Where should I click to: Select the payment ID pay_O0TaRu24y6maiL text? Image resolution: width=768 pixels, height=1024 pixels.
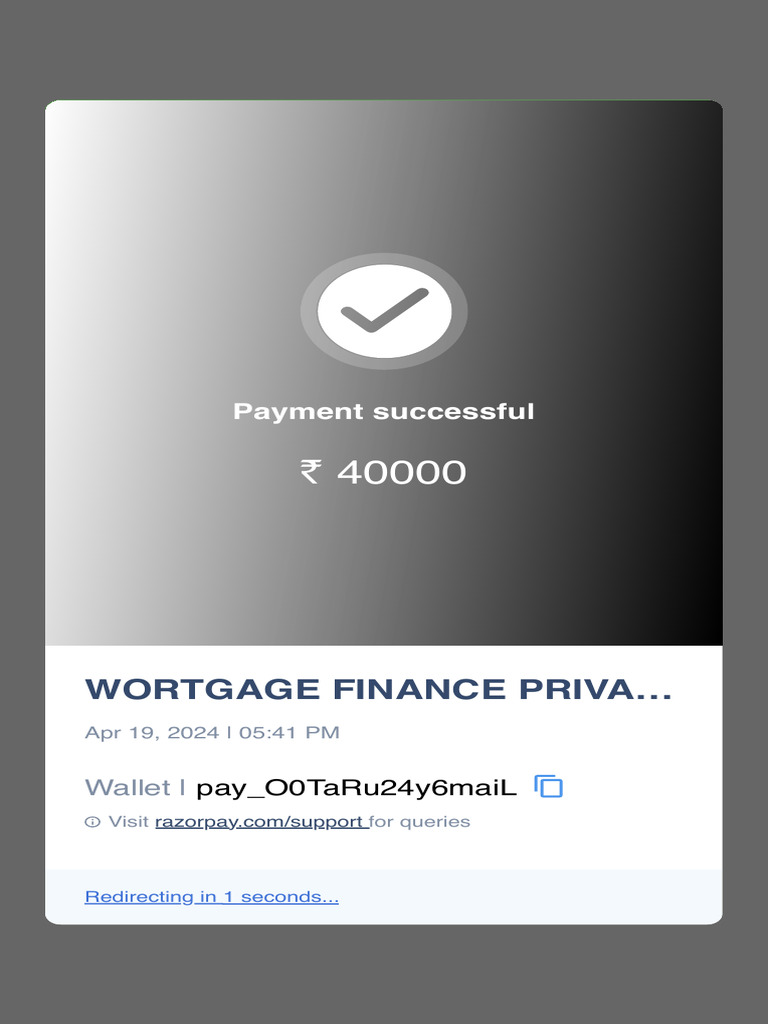coord(357,788)
